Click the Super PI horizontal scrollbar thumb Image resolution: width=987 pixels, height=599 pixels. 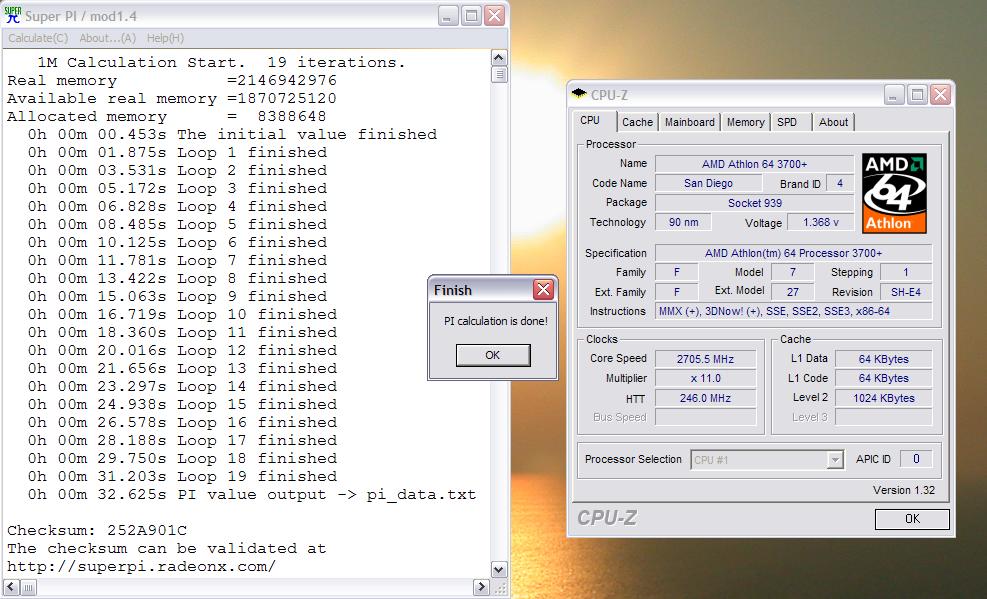[28, 587]
